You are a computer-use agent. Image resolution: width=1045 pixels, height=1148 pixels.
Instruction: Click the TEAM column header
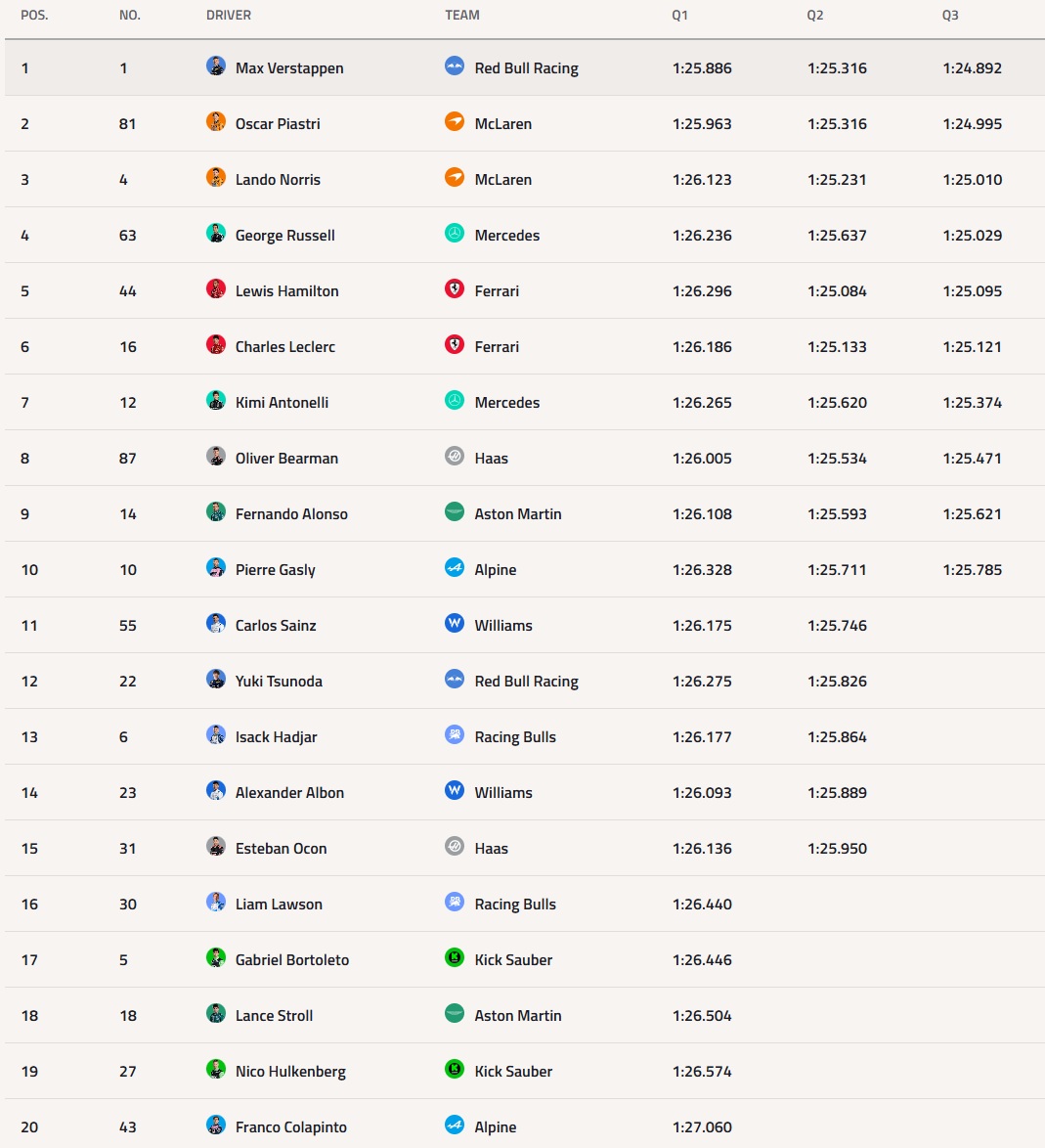pyautogui.click(x=462, y=16)
